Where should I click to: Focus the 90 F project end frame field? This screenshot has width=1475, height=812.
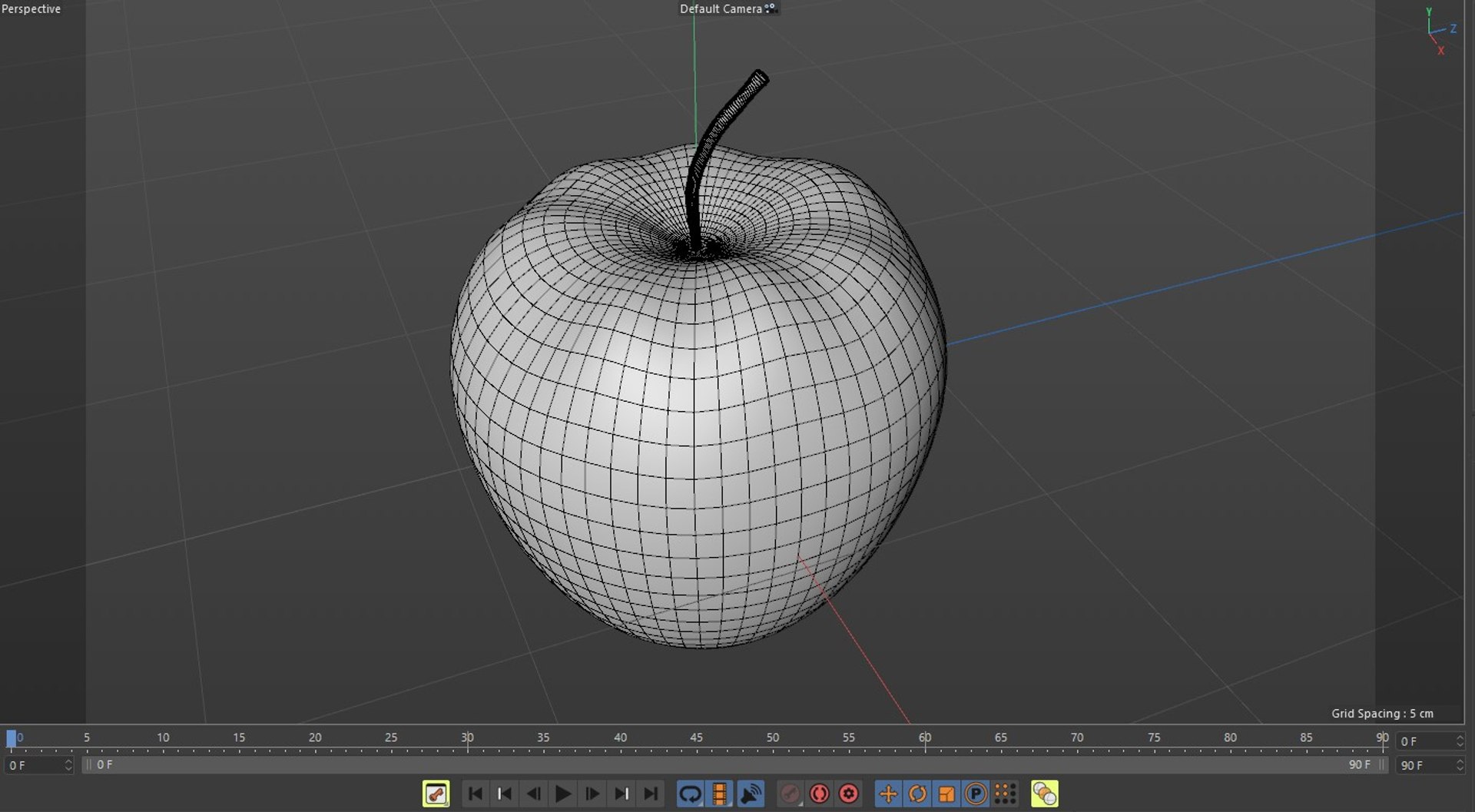pyautogui.click(x=1430, y=765)
